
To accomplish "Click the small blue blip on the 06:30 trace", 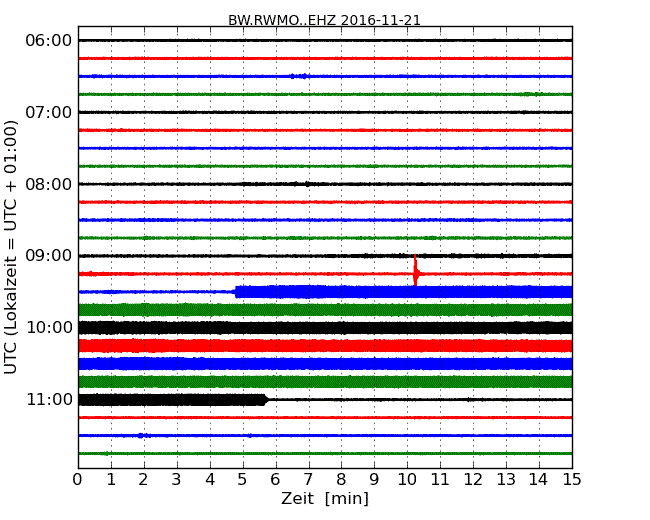I will coord(299,76).
